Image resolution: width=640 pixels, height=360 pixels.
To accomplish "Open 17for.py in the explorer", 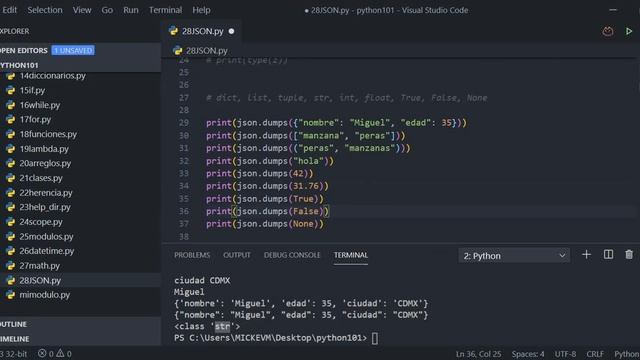I will point(35,120).
